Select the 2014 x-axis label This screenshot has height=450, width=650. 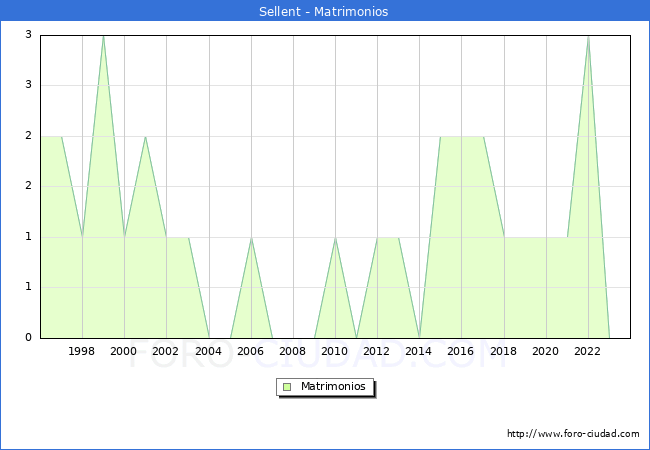tap(419, 351)
